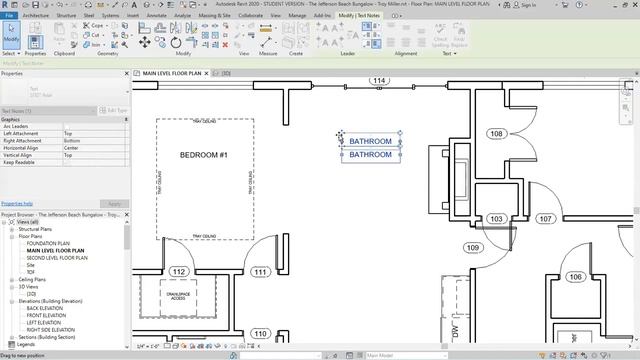
Task: Toggle bottom-left leader attachment option
Action: 367,44
